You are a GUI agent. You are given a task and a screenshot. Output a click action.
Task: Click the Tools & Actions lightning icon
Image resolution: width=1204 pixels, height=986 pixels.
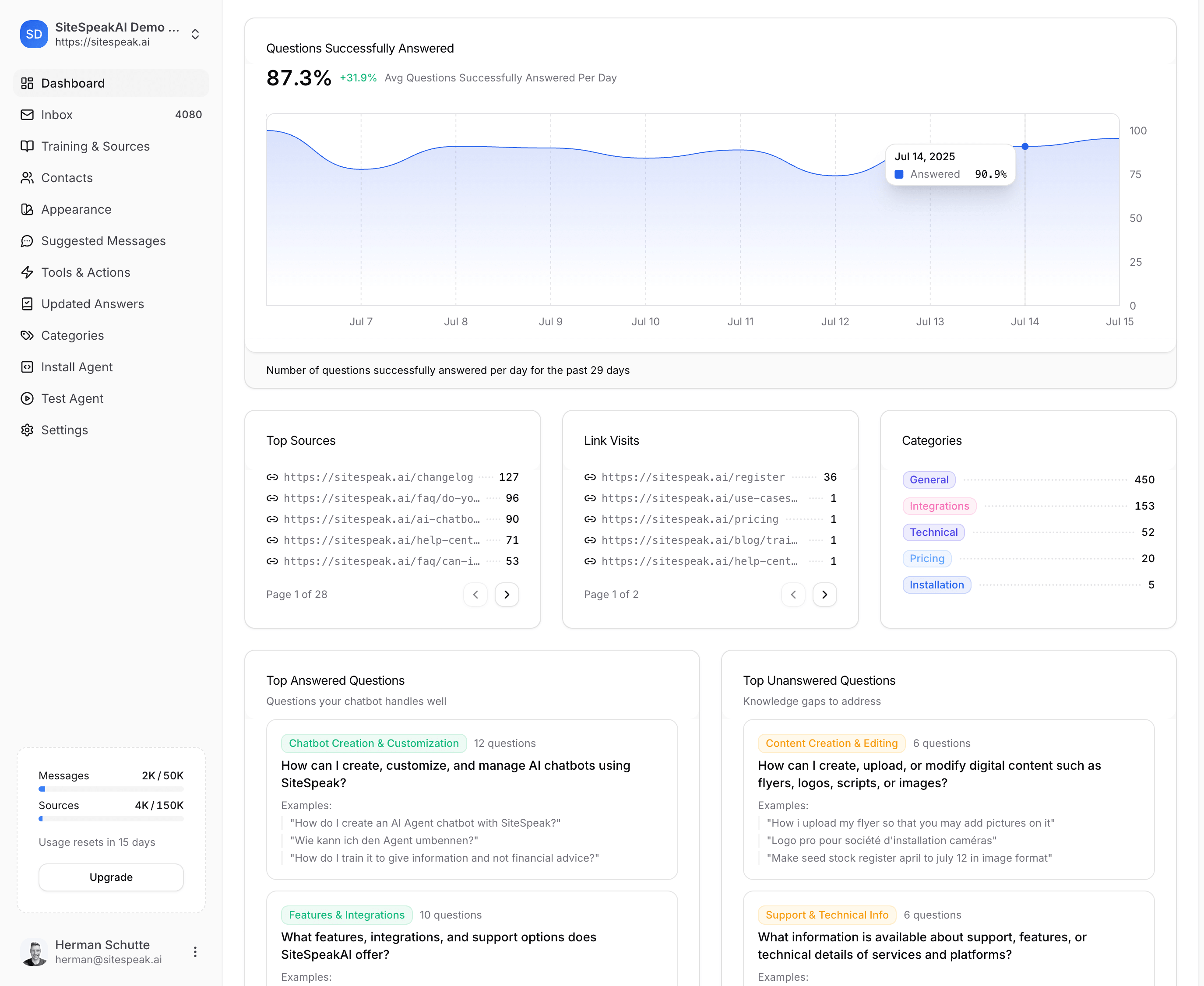pyautogui.click(x=27, y=273)
